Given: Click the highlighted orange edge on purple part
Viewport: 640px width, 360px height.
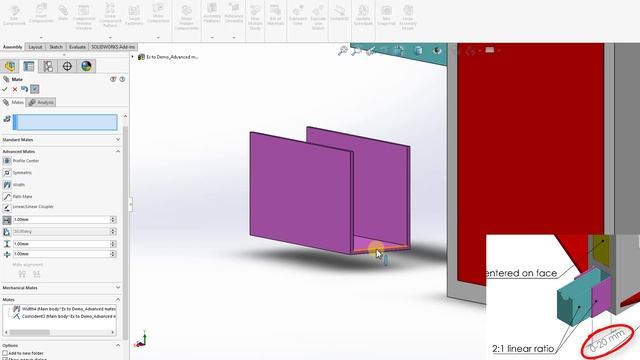Looking at the screenshot, I should (x=380, y=247).
